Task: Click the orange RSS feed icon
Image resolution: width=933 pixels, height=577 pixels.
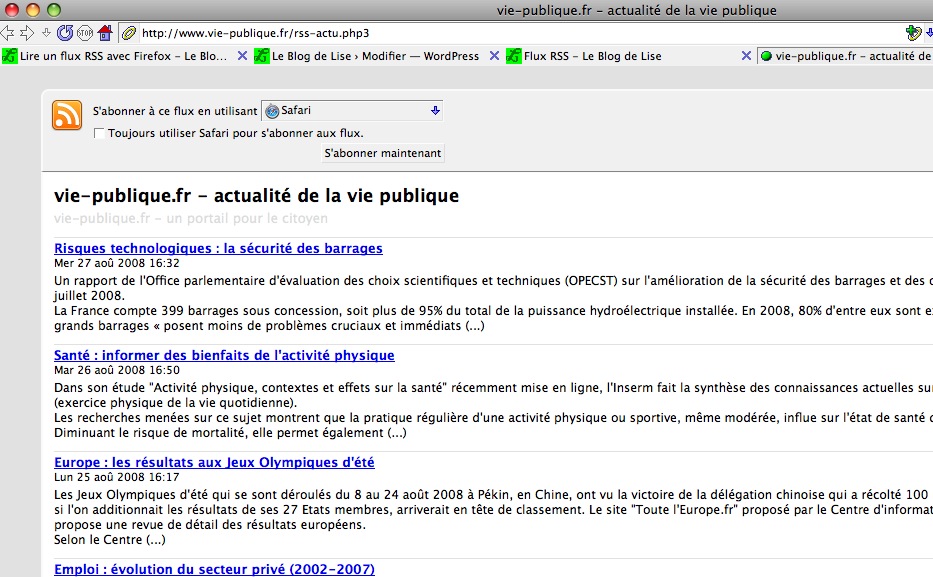Action: tap(67, 116)
